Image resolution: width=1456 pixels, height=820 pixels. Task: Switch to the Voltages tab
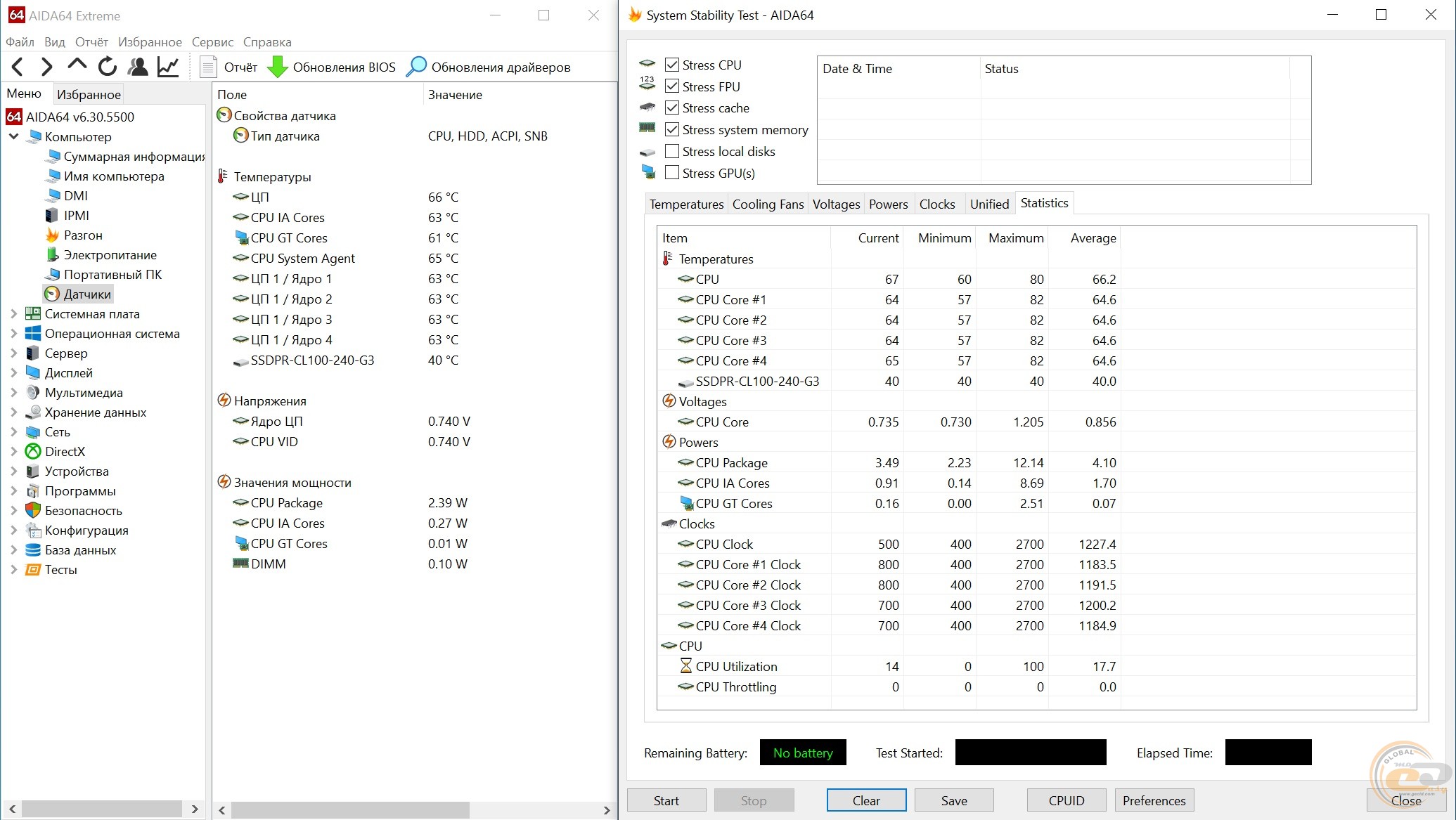point(836,204)
